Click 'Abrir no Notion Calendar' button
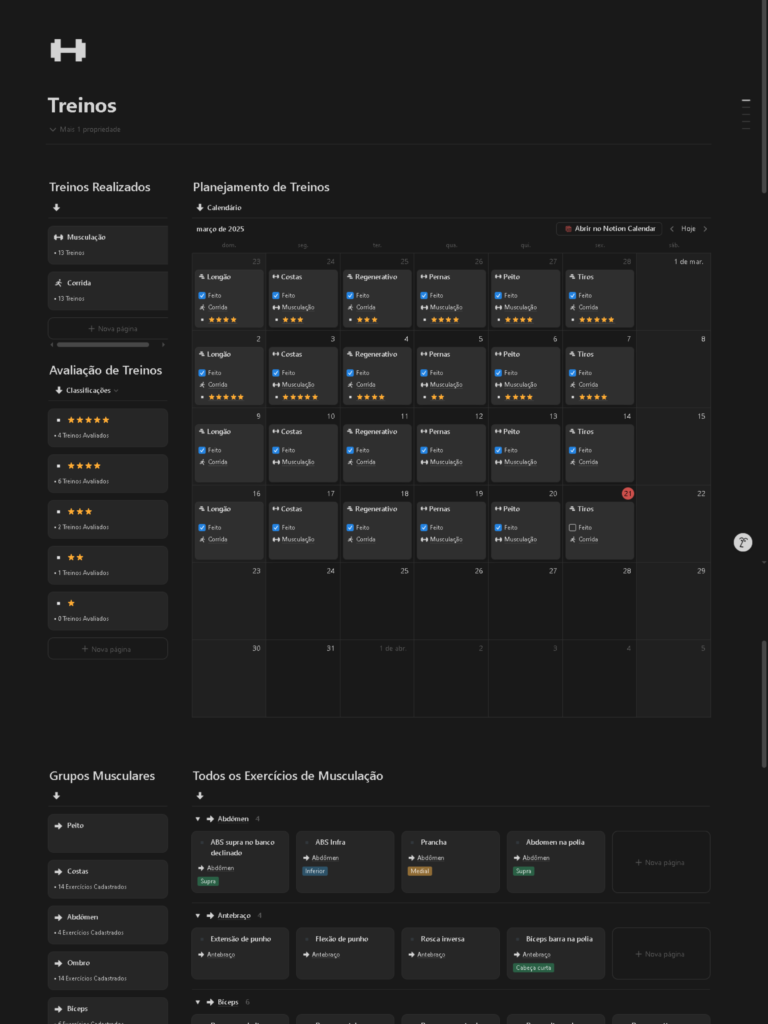This screenshot has height=1024, width=768. coord(609,229)
